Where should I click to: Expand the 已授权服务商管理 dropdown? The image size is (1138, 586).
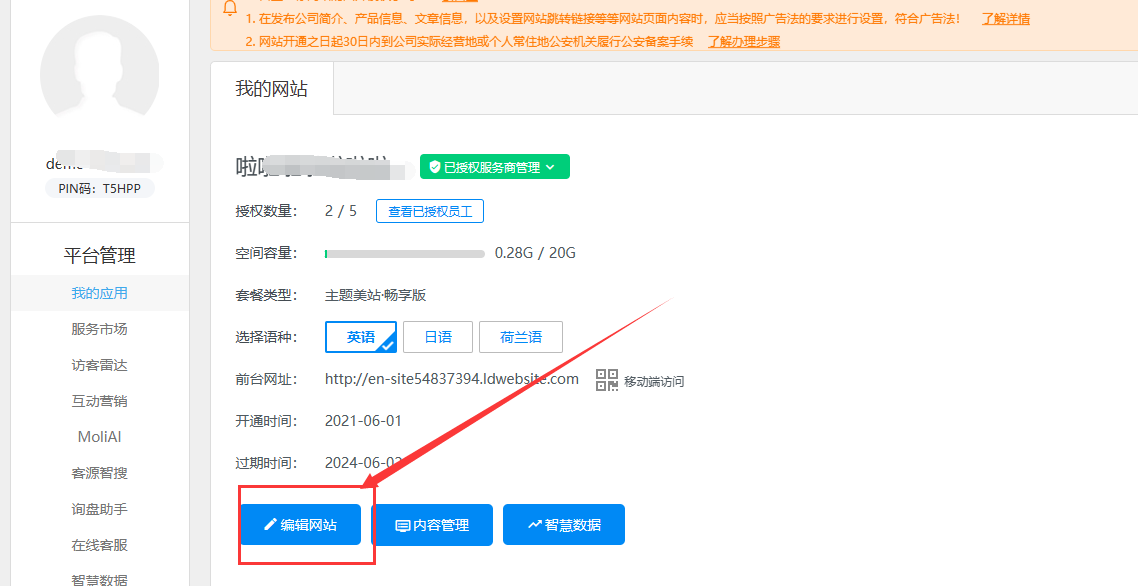[x=494, y=167]
